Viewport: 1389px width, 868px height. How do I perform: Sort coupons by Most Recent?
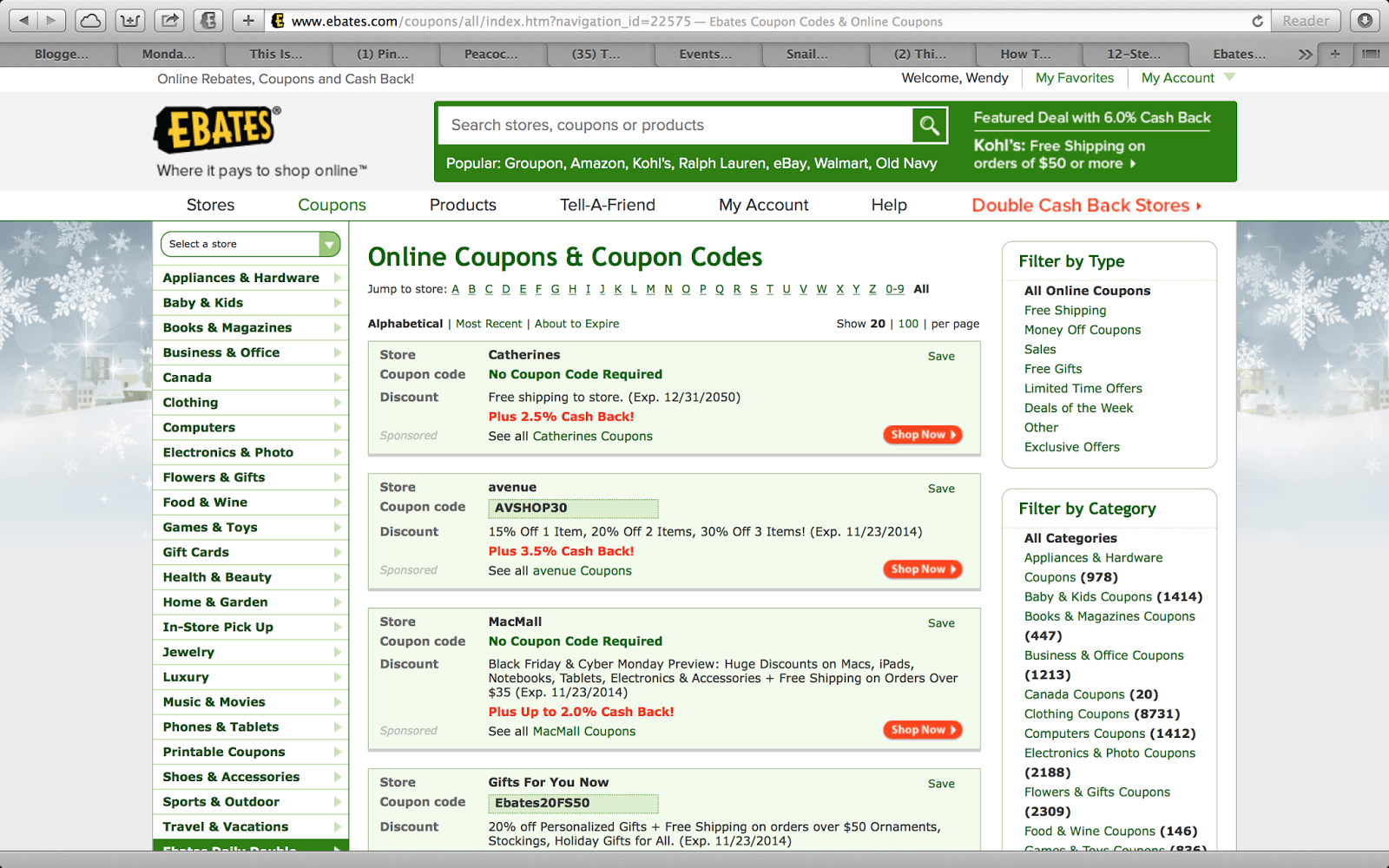point(489,324)
